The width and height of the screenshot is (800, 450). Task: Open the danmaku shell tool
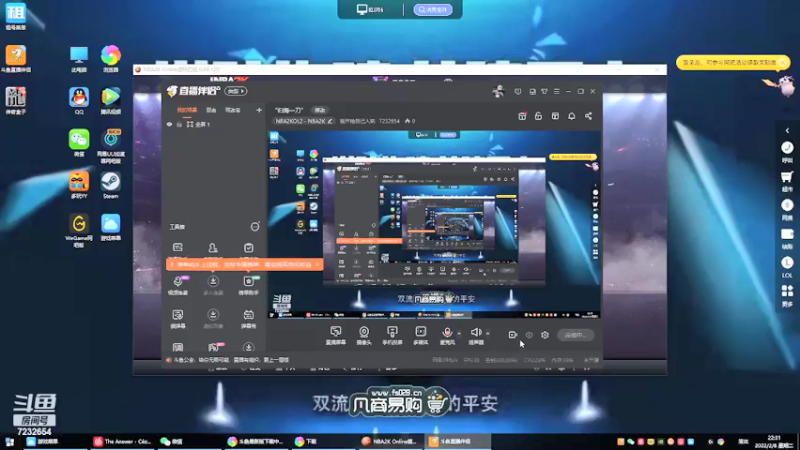click(x=248, y=318)
